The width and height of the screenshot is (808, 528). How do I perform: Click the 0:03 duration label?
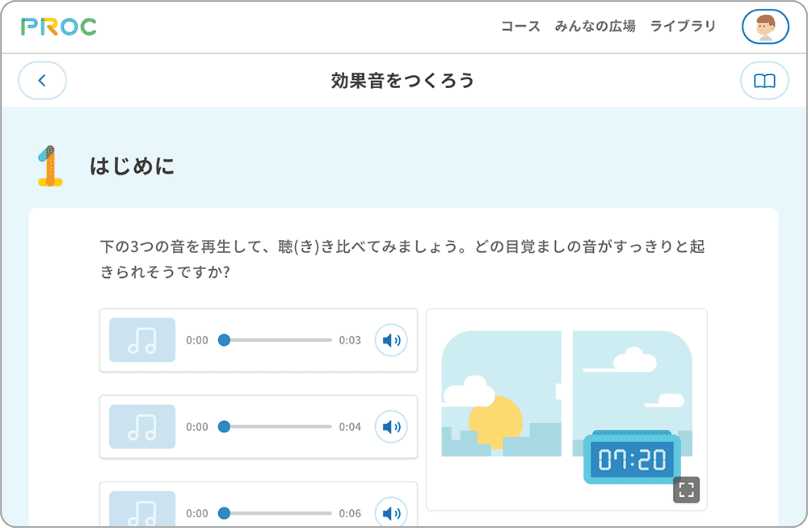pos(350,340)
